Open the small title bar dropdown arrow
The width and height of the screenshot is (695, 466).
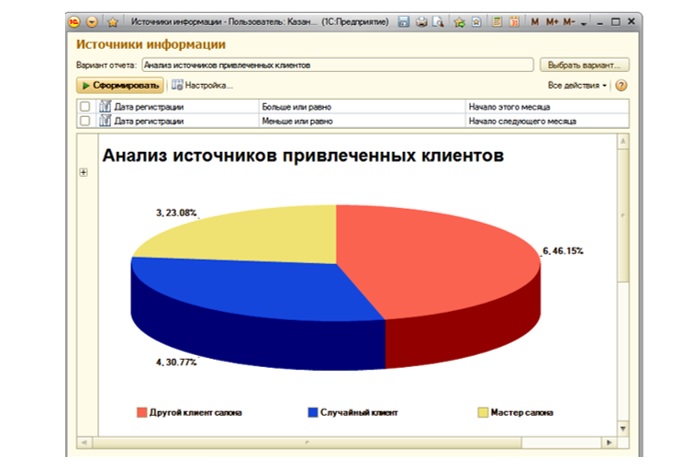click(584, 23)
